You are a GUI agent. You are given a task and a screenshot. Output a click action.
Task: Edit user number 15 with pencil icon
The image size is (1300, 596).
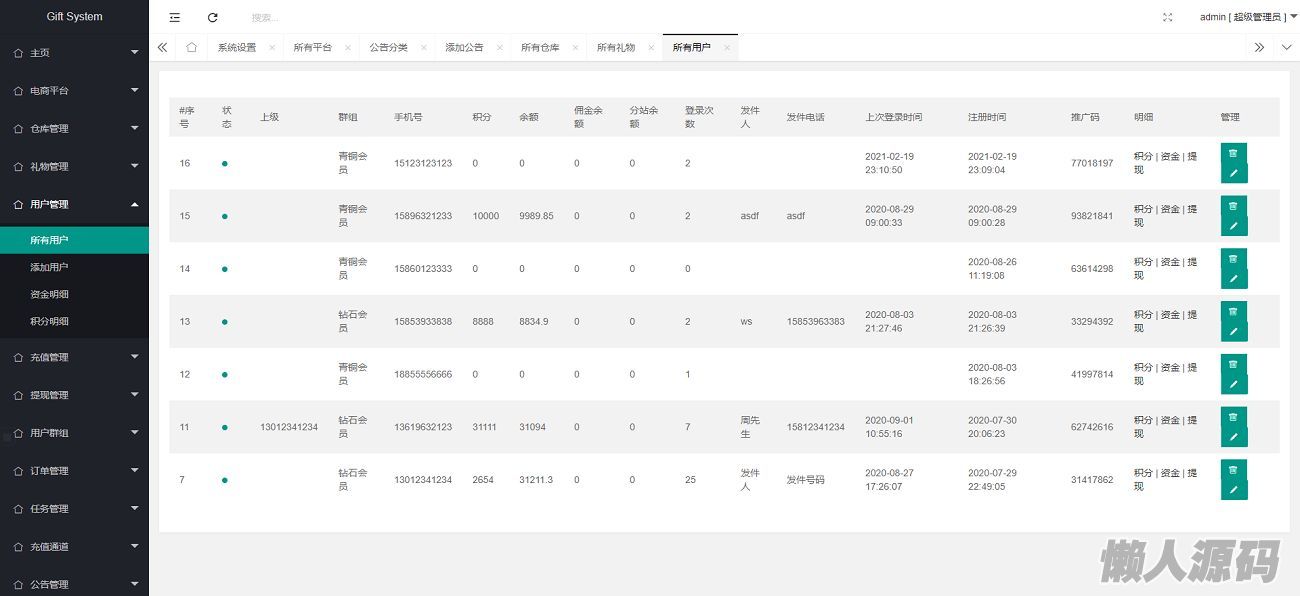[1233, 226]
